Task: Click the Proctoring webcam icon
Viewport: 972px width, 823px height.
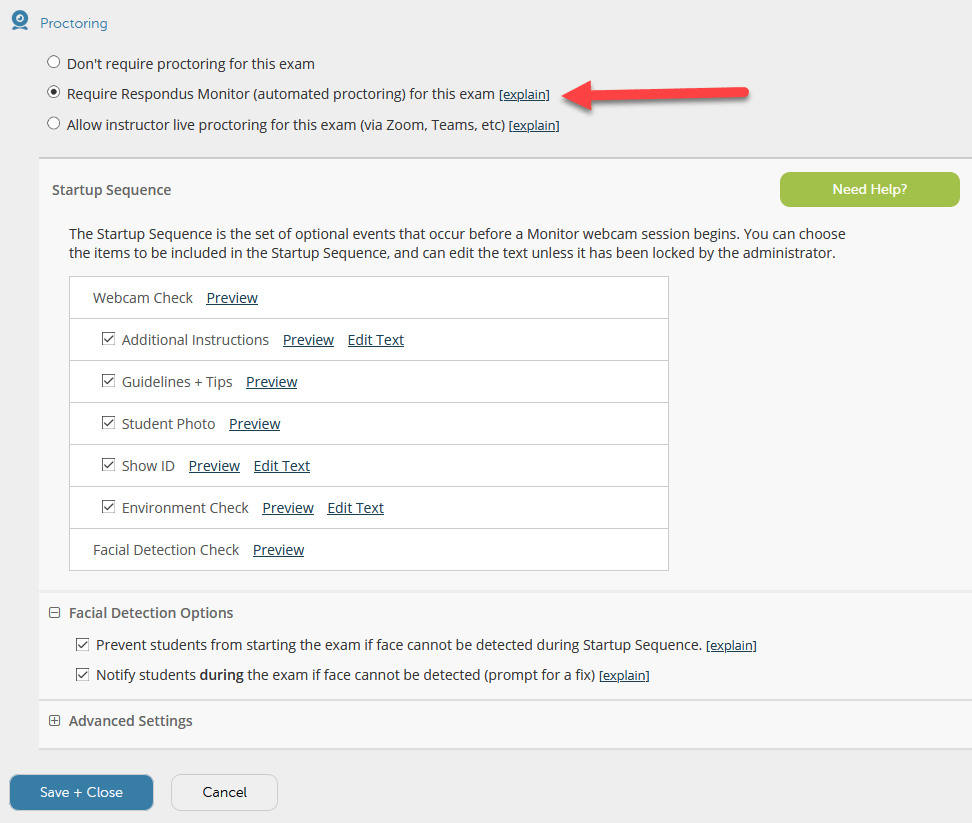Action: click(19, 21)
